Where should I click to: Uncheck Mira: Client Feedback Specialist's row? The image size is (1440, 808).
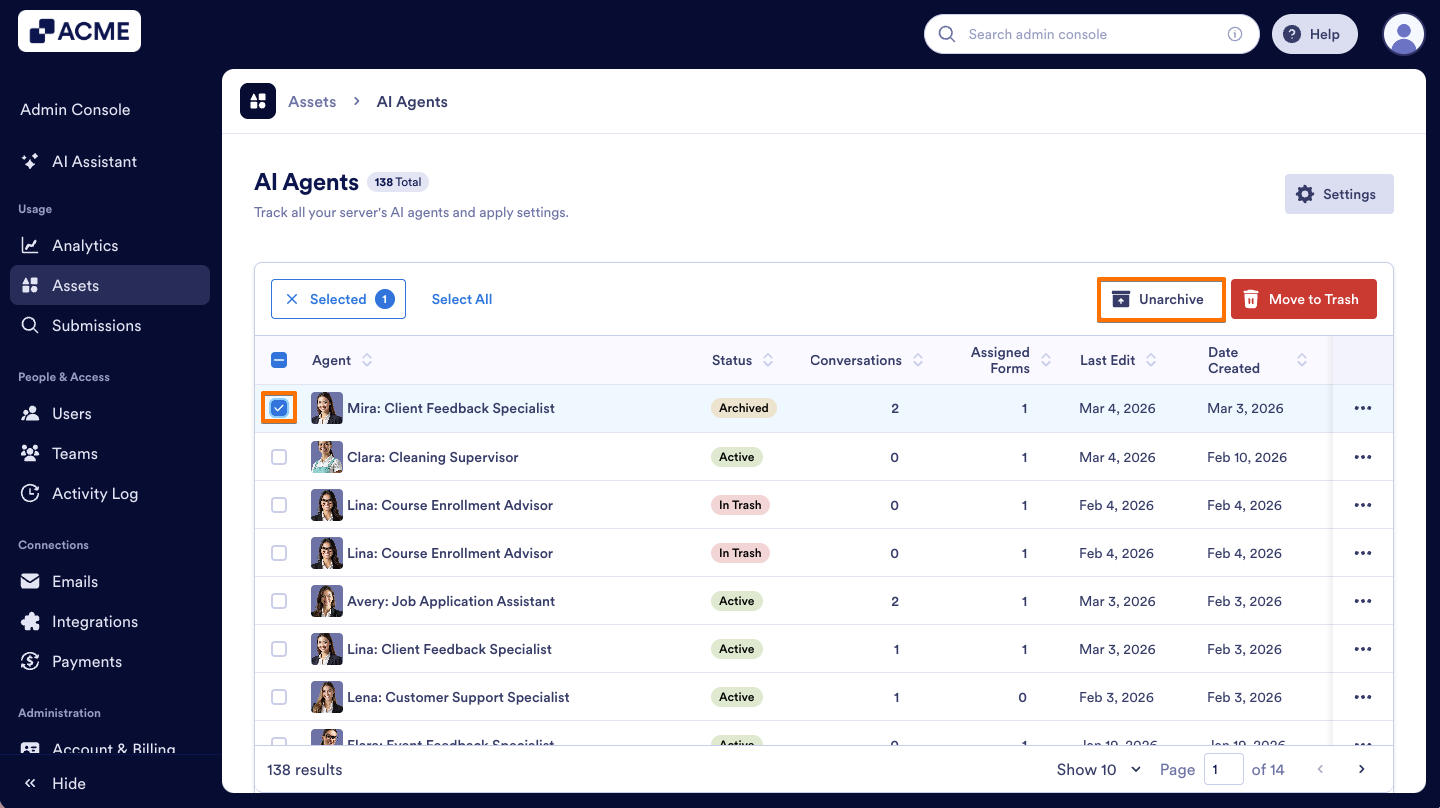click(x=279, y=408)
